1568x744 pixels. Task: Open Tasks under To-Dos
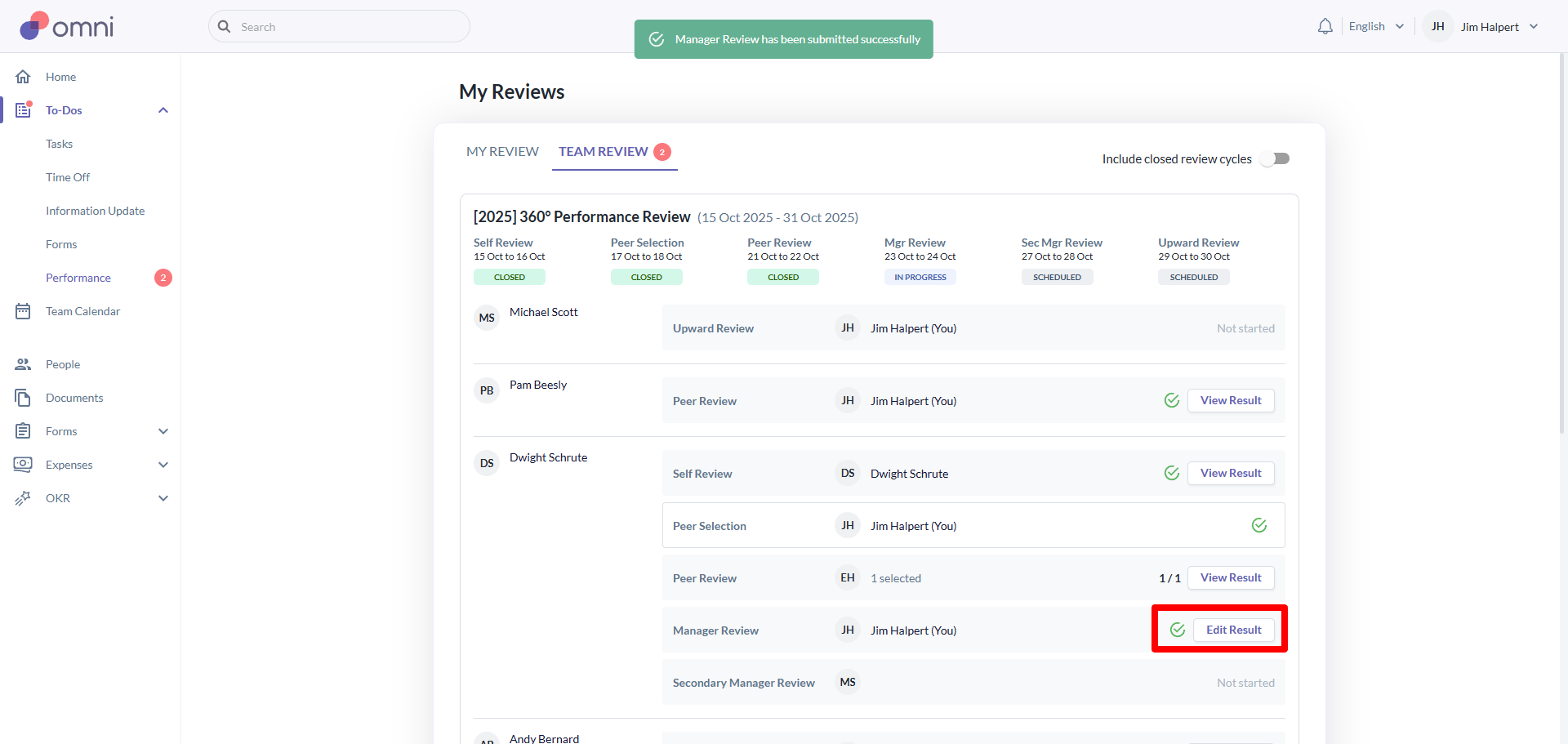click(59, 144)
